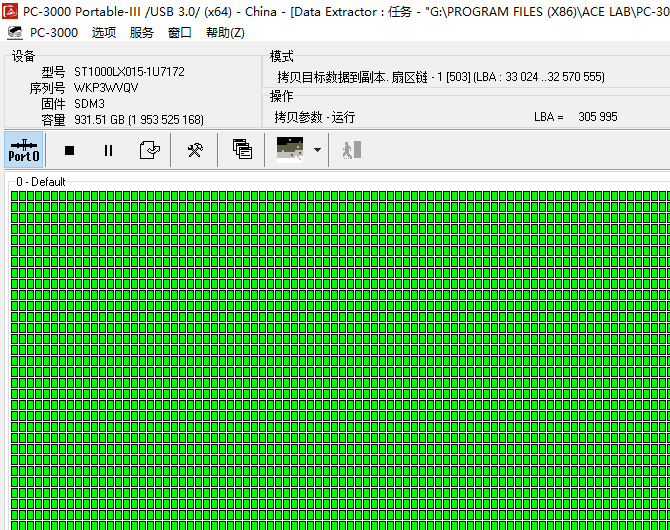
Task: Open the 服务 menu
Action: coord(142,33)
